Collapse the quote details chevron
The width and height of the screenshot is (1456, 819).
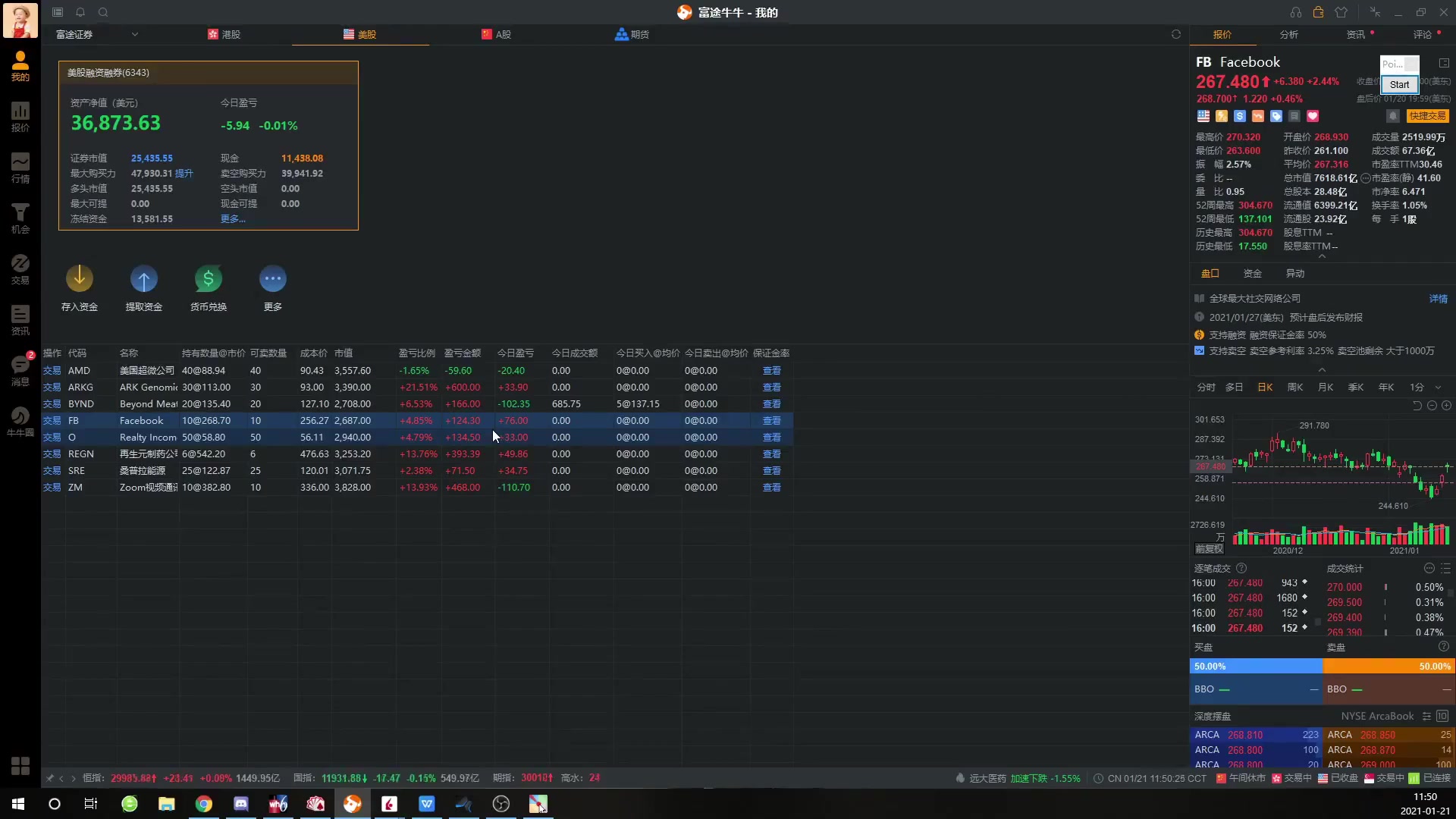pyautogui.click(x=1323, y=256)
